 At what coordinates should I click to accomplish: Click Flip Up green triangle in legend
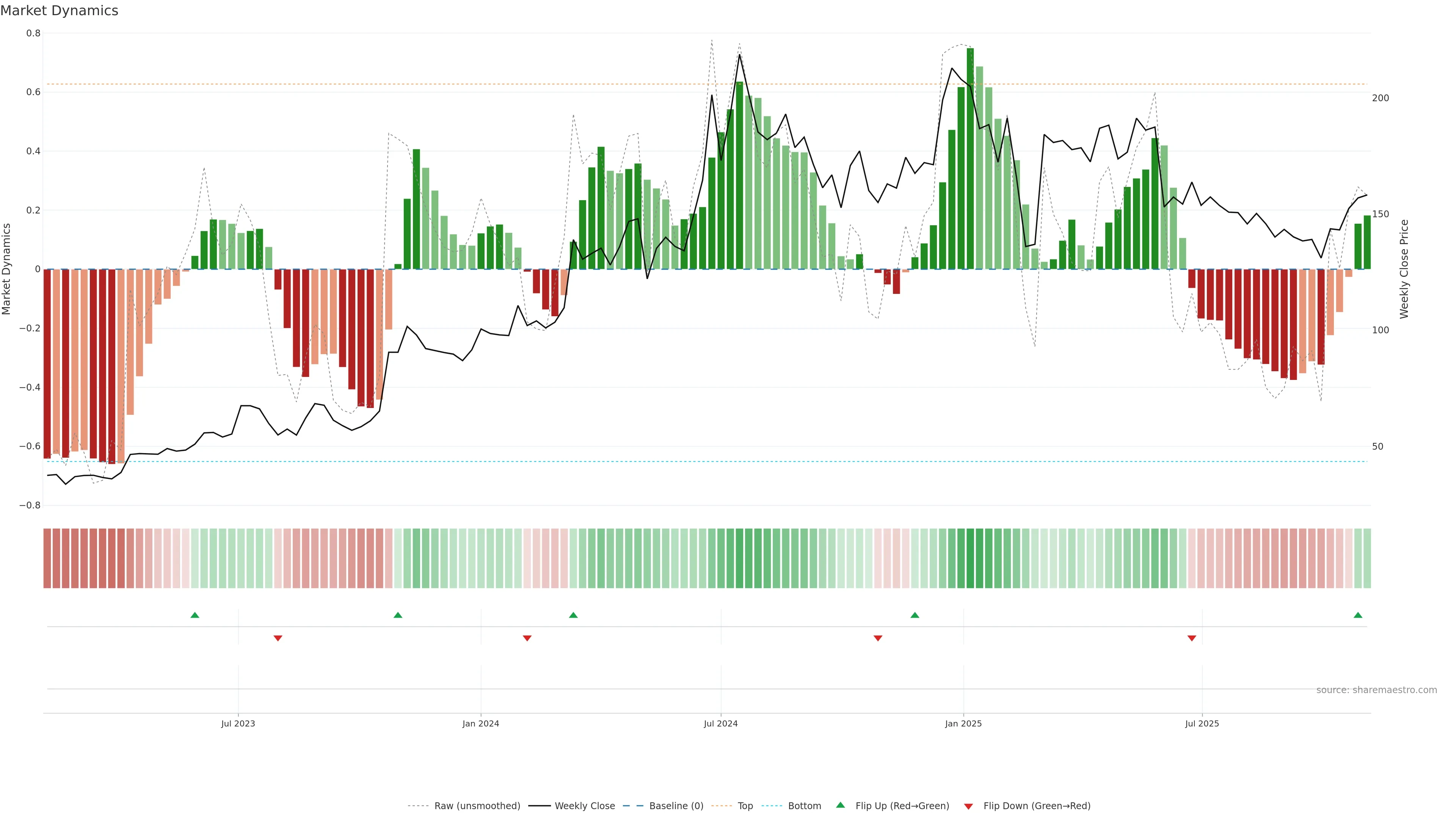point(841,805)
